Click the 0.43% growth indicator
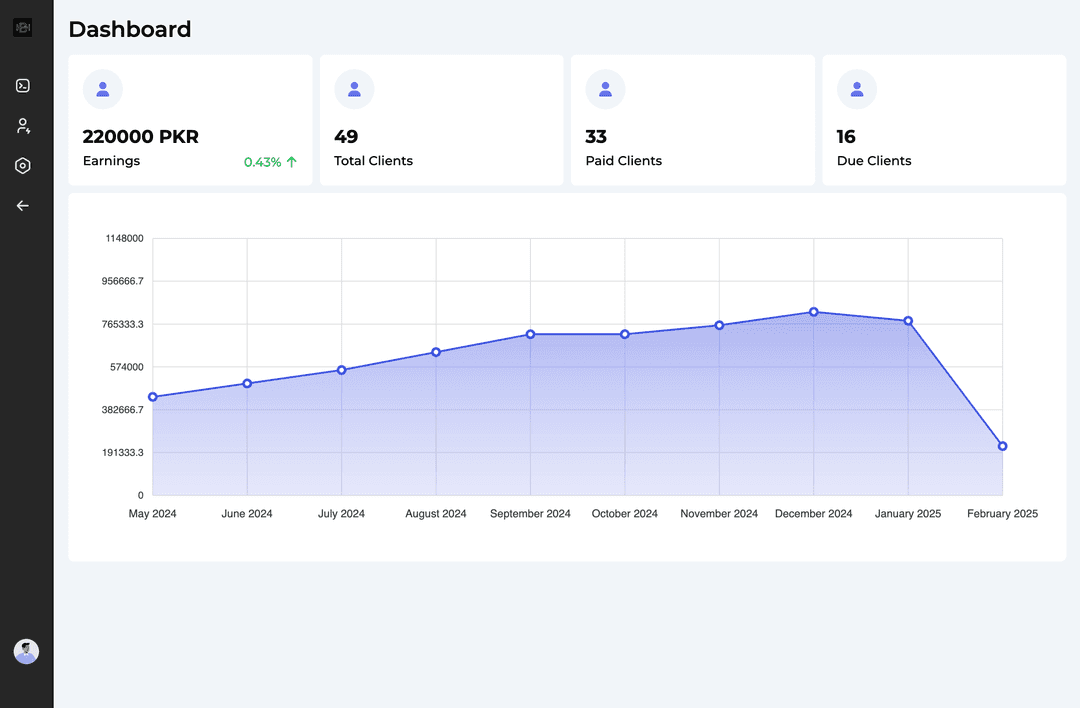This screenshot has height=708, width=1080. (x=270, y=162)
